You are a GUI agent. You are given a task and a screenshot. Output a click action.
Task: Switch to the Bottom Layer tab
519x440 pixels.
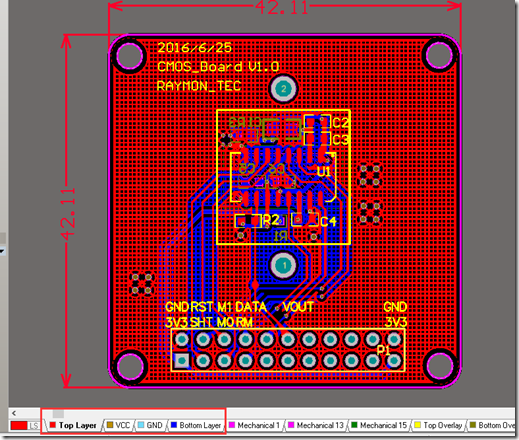196,425
